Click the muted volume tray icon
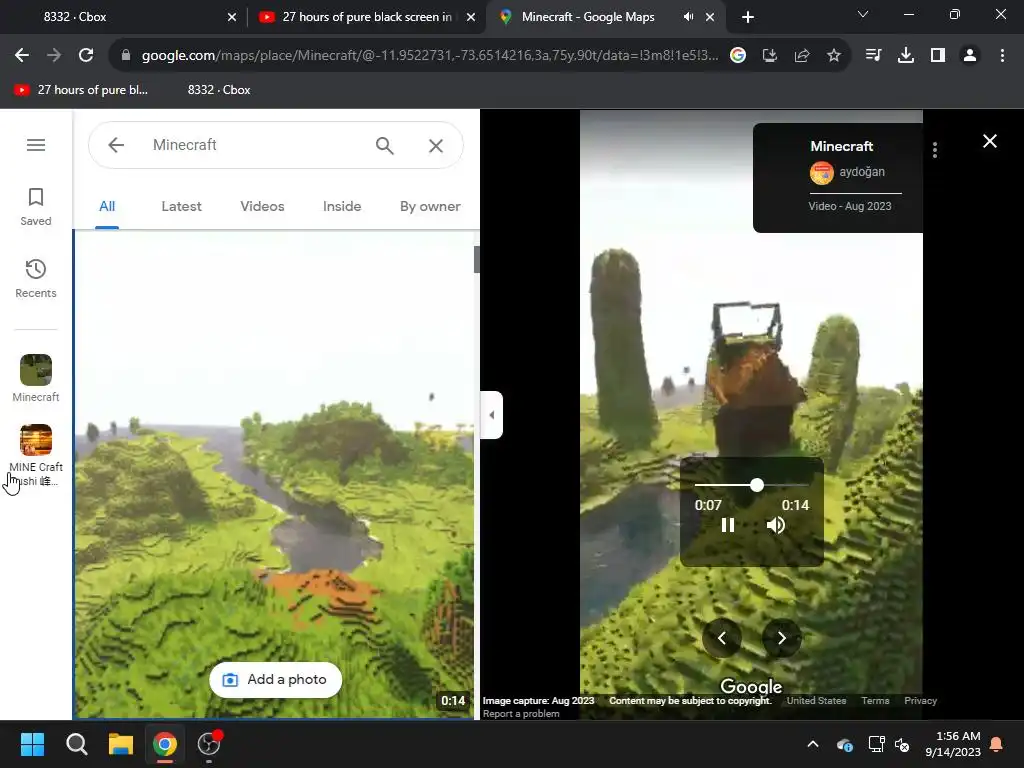The image size is (1024, 768). click(x=903, y=744)
